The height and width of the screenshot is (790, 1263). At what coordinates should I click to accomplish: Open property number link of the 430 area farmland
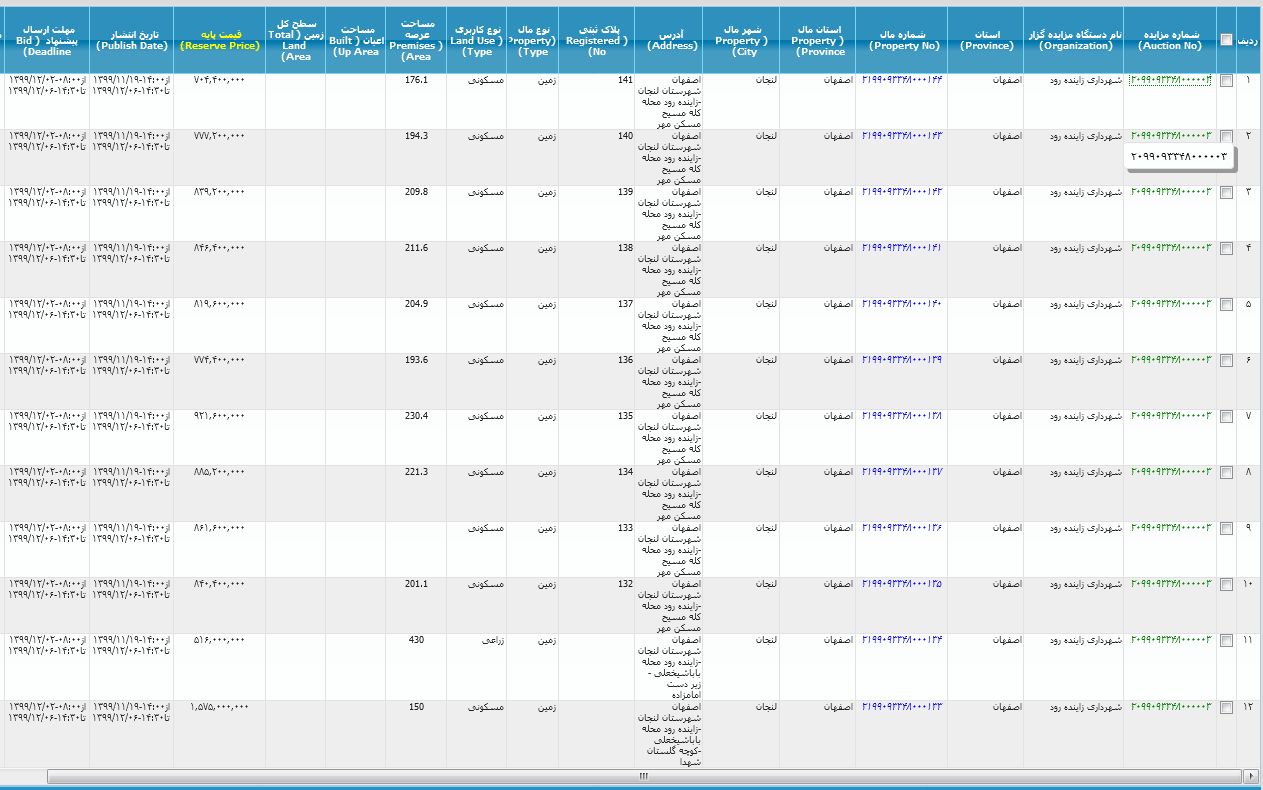pyautogui.click(x=901, y=640)
